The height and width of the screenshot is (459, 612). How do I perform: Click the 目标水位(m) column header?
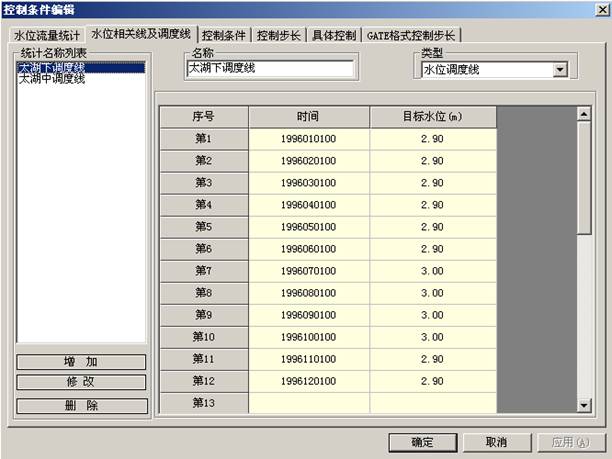(432, 116)
